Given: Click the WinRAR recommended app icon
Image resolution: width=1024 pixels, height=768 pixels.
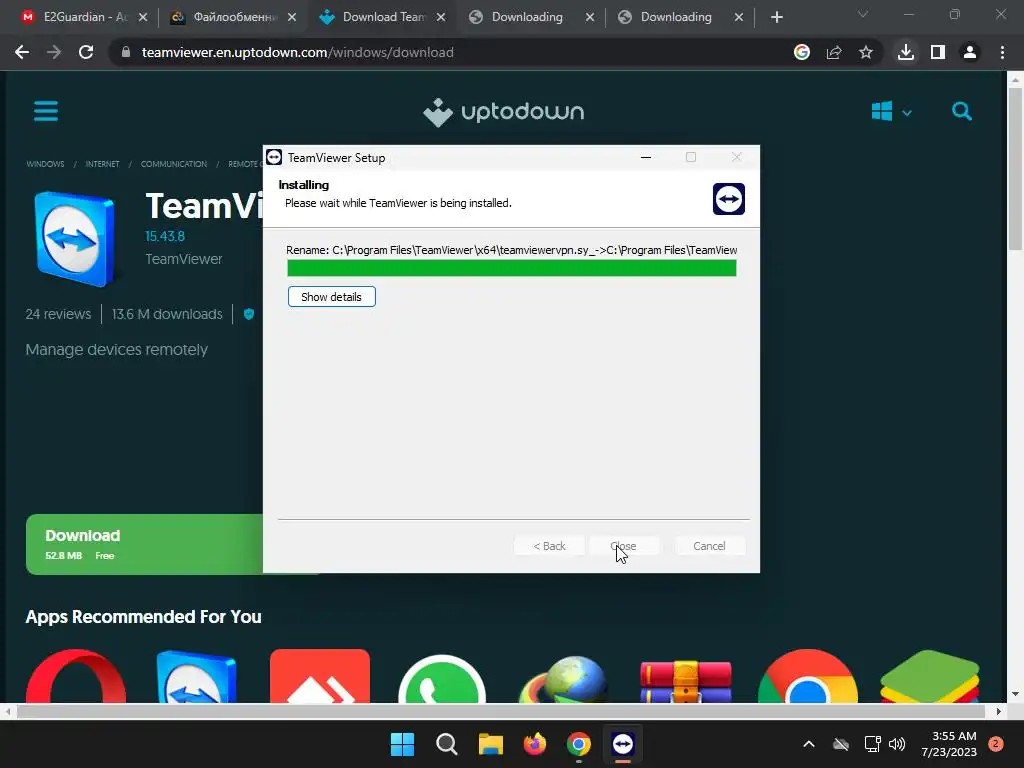Looking at the screenshot, I should (x=686, y=681).
